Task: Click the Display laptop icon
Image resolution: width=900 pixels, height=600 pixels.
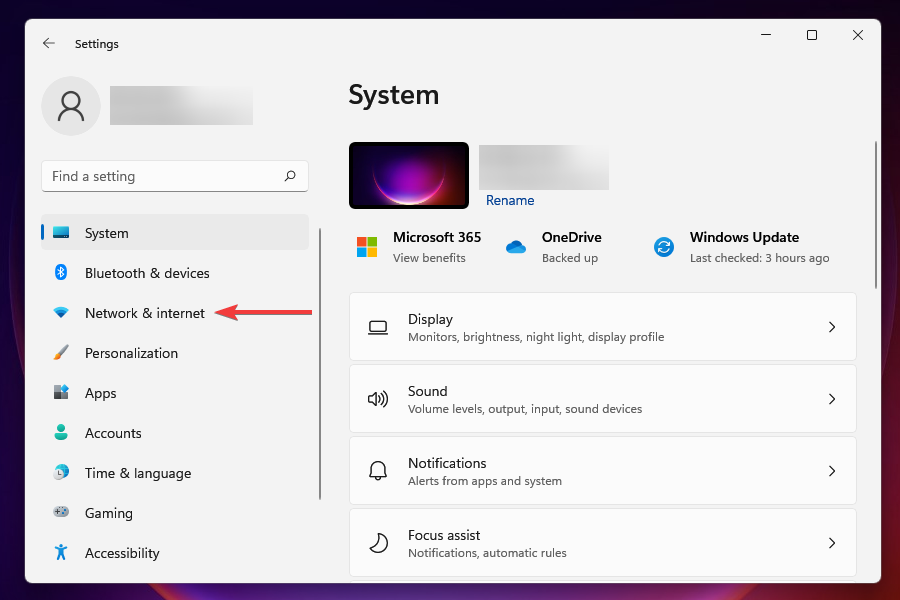Action: 378,327
